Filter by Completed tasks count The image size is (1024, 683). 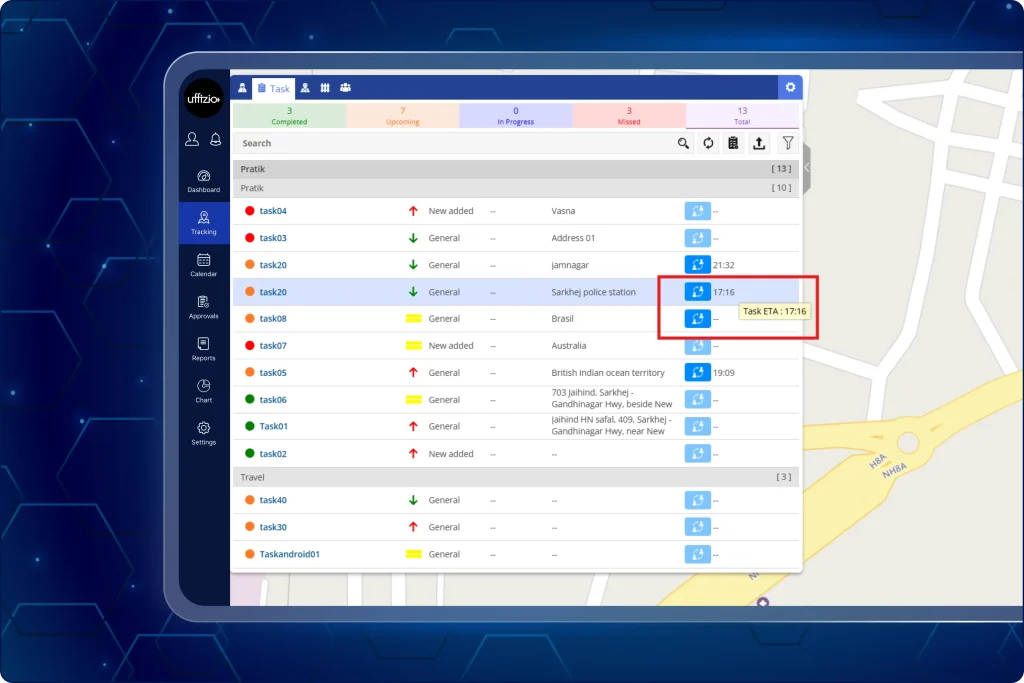coord(289,116)
